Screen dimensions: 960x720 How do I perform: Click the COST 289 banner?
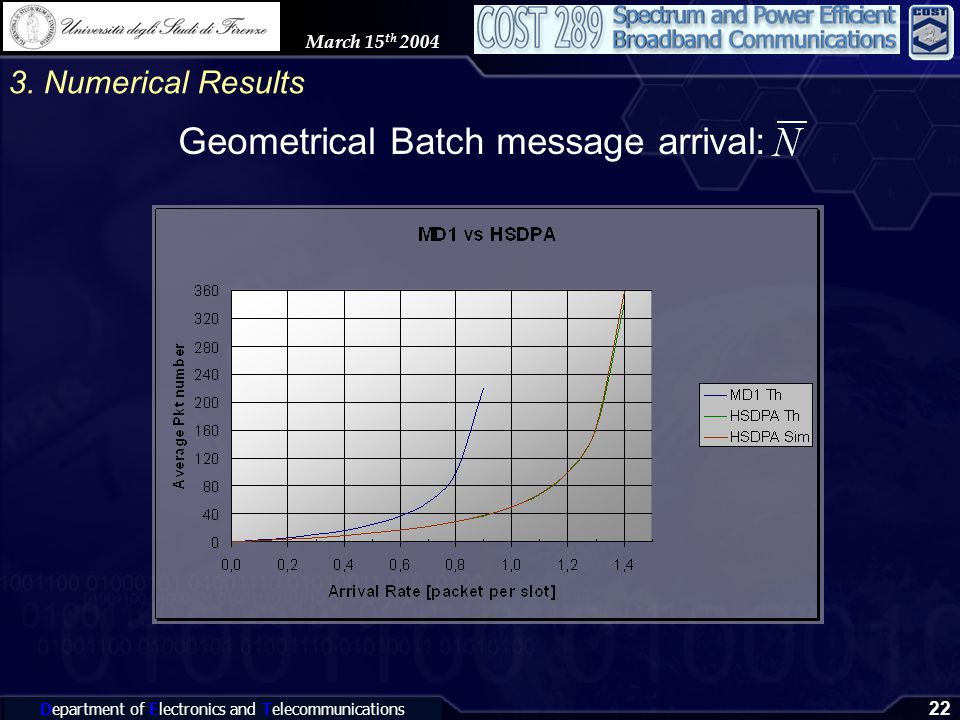point(687,29)
